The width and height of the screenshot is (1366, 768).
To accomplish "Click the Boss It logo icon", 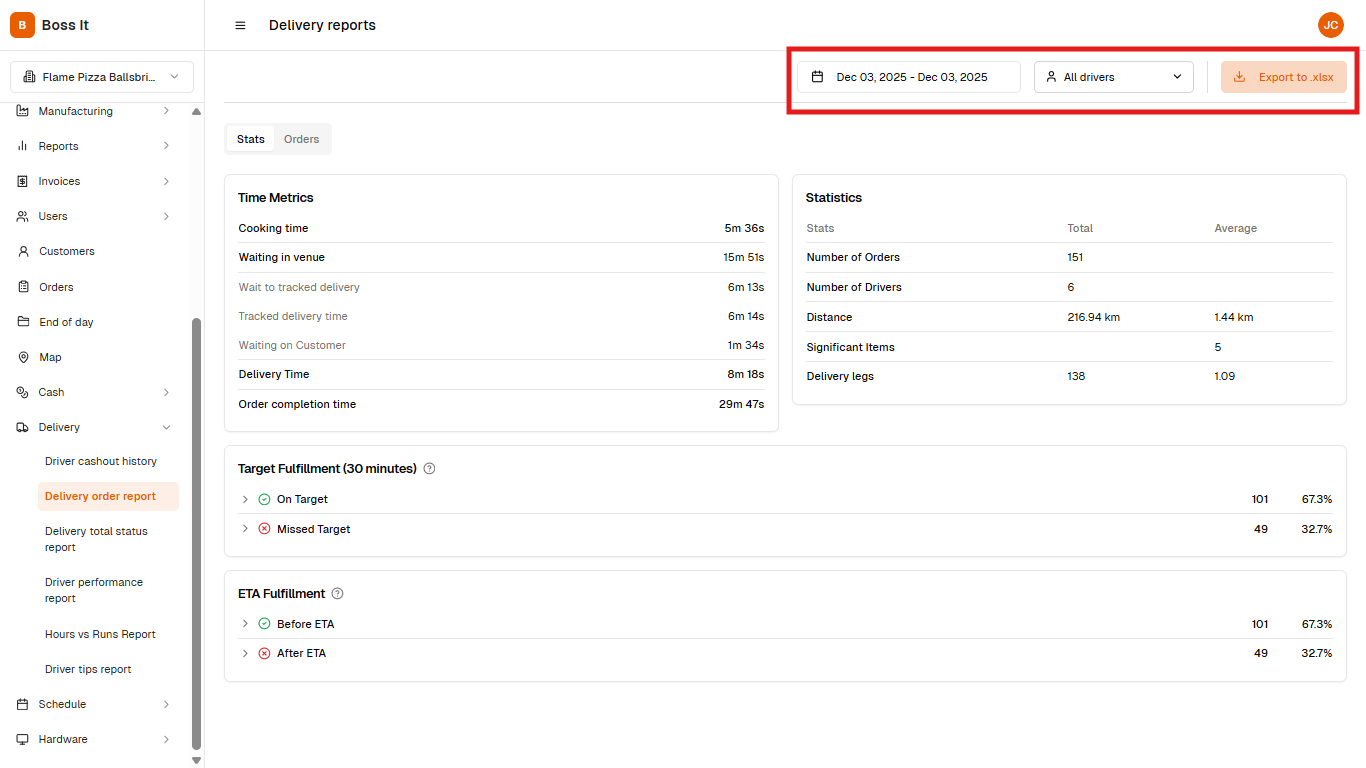I will 22,25.
